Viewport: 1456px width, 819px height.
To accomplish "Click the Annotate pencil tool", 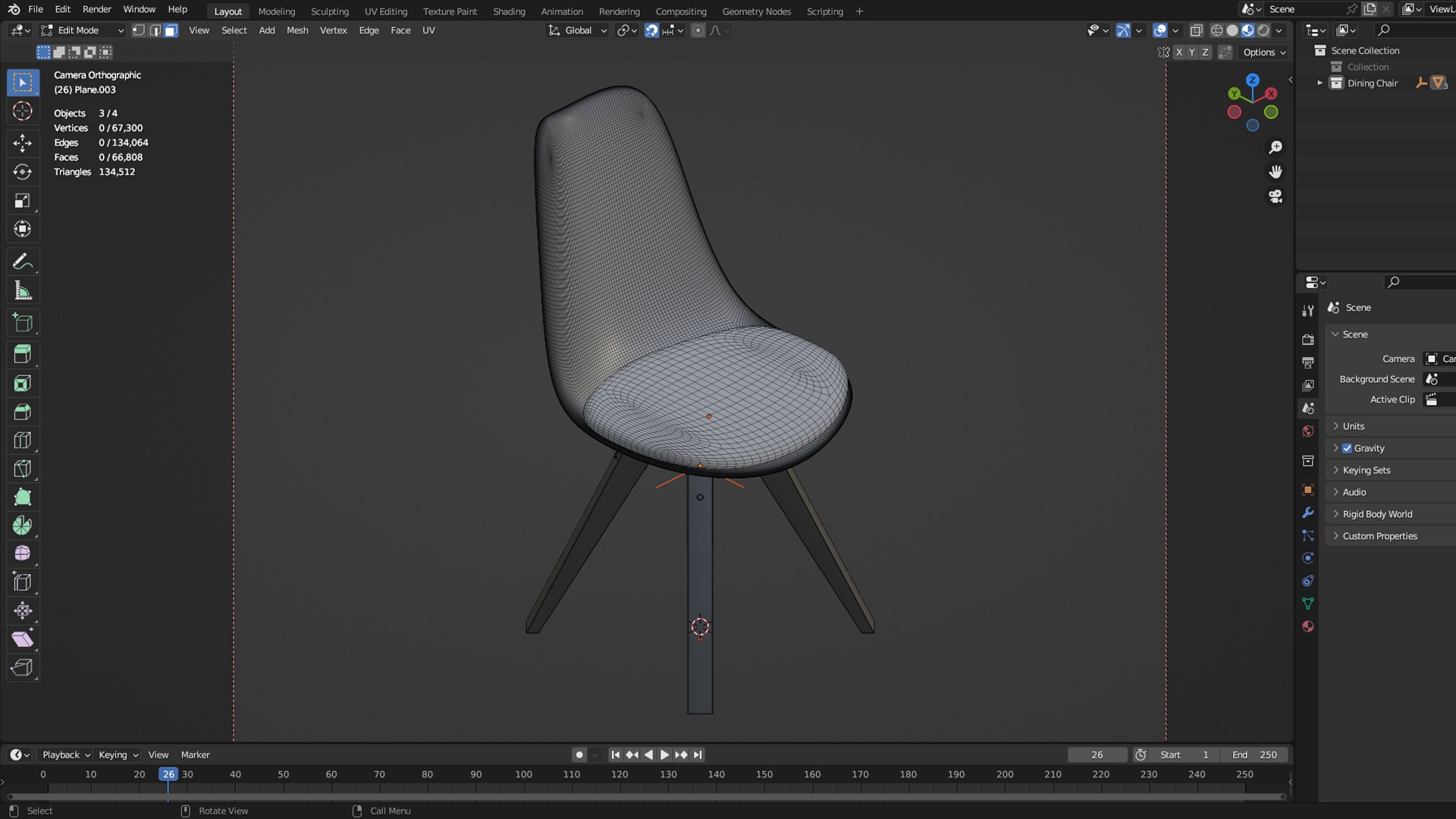I will [x=22, y=262].
